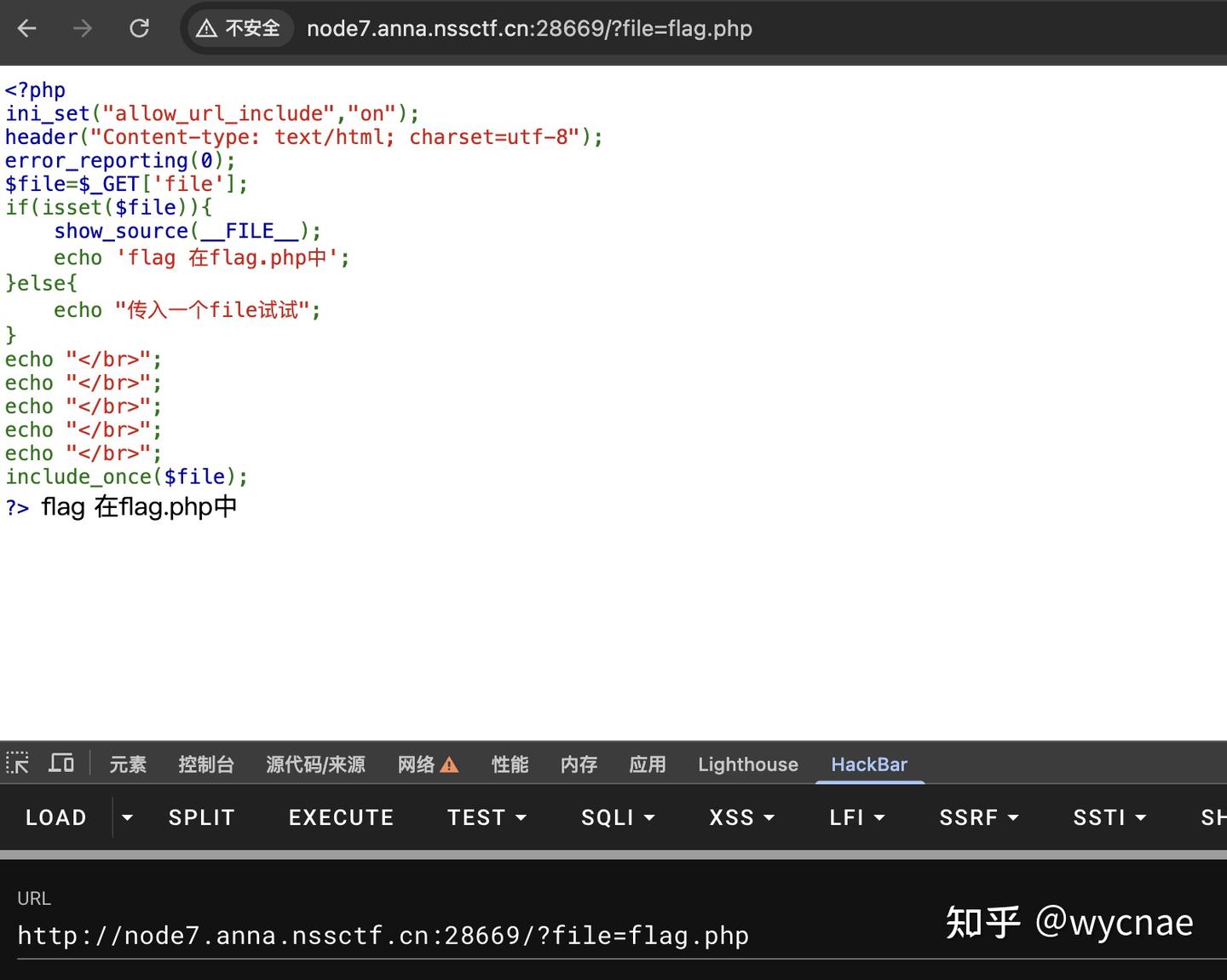The width and height of the screenshot is (1227, 980).
Task: Click the 不安全 security warning badge
Action: pyautogui.click(x=239, y=28)
